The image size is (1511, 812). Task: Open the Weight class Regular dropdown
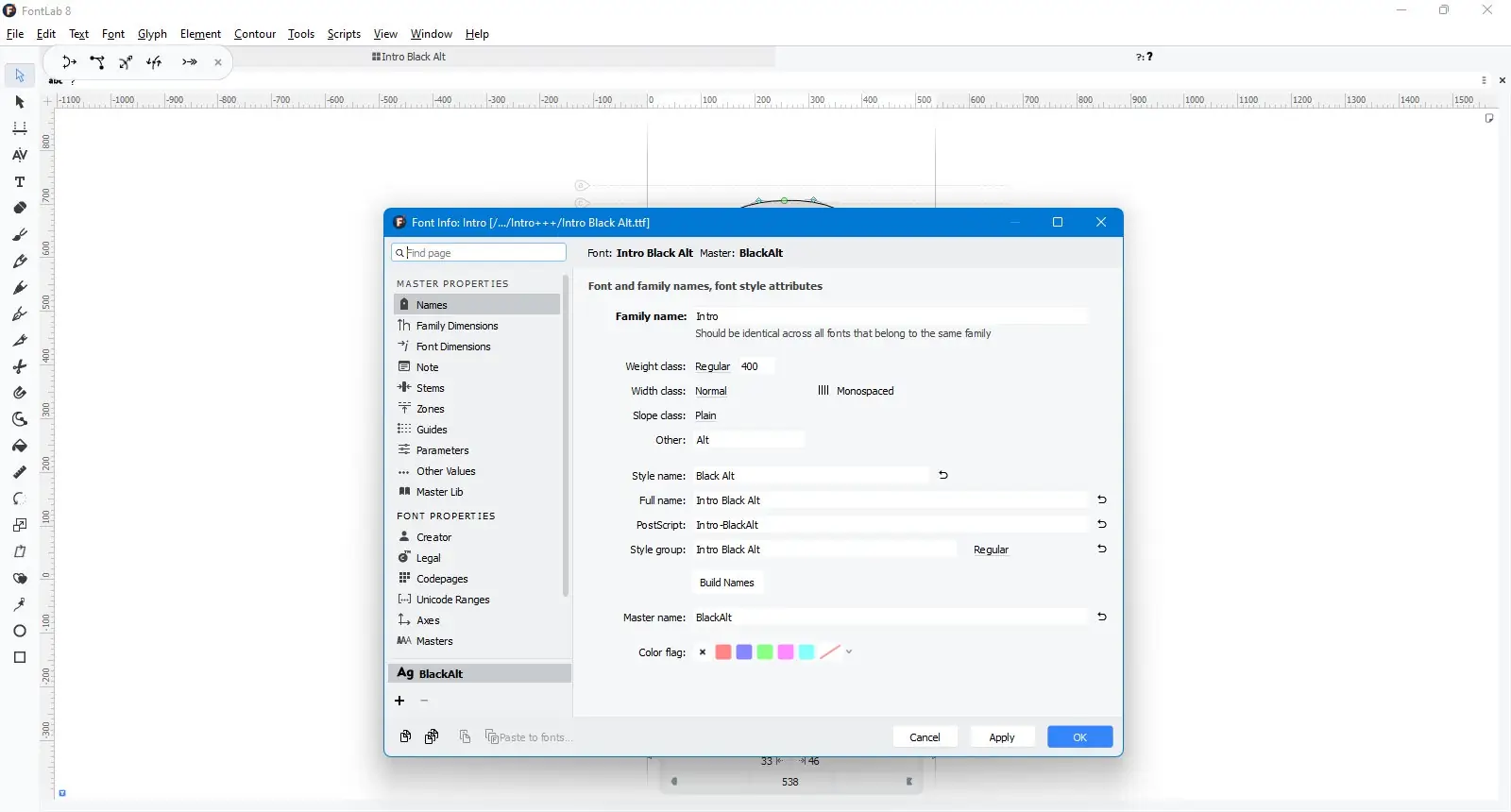coord(713,366)
